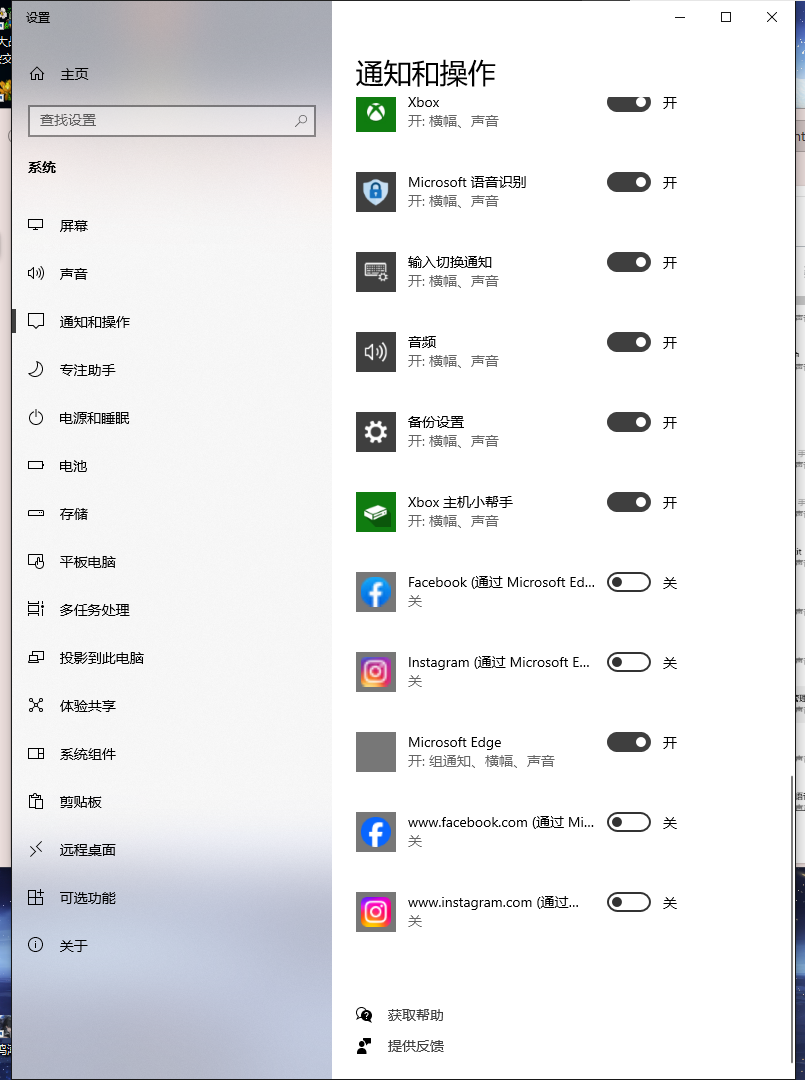This screenshot has height=1080, width=805.
Task: Click the Battery icon in sidebar
Action: click(36, 466)
